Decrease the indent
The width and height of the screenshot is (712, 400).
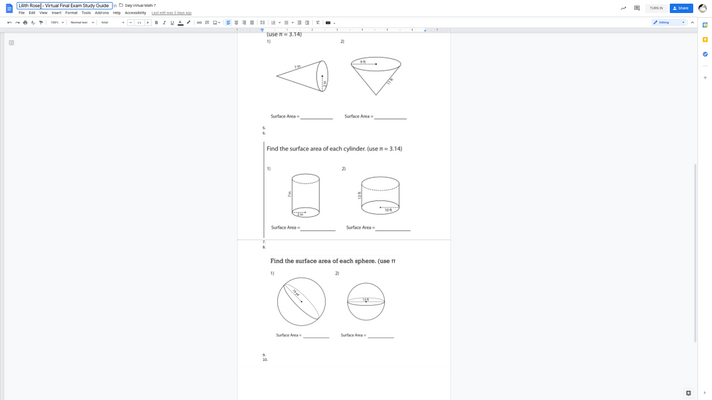(x=299, y=23)
